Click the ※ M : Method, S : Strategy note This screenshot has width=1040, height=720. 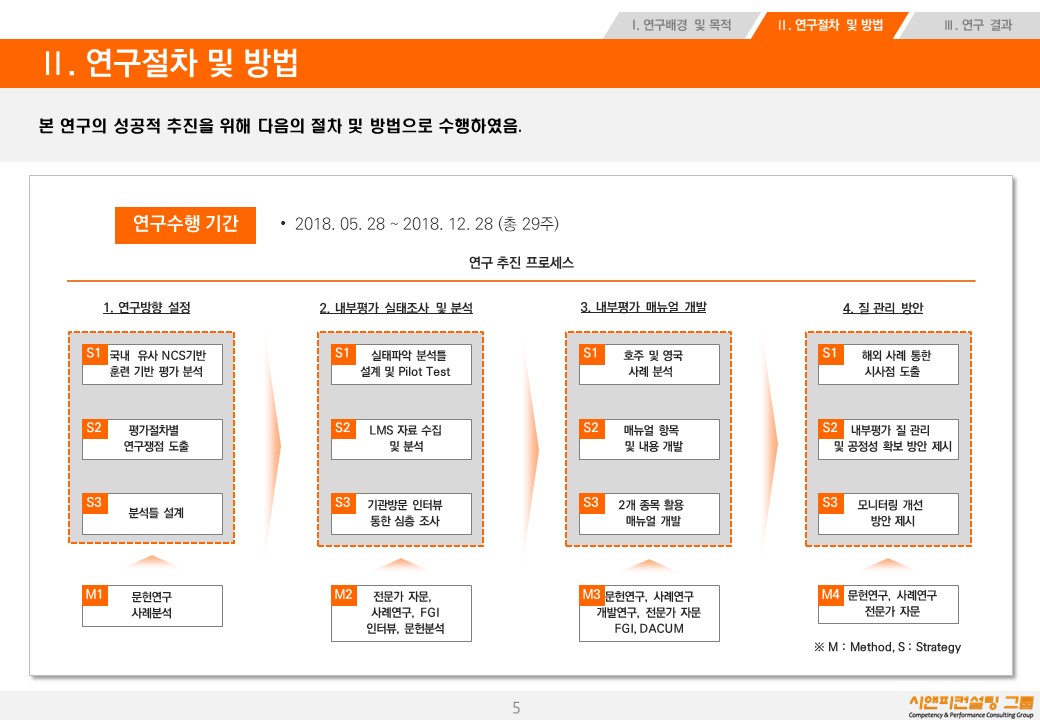coord(887,647)
